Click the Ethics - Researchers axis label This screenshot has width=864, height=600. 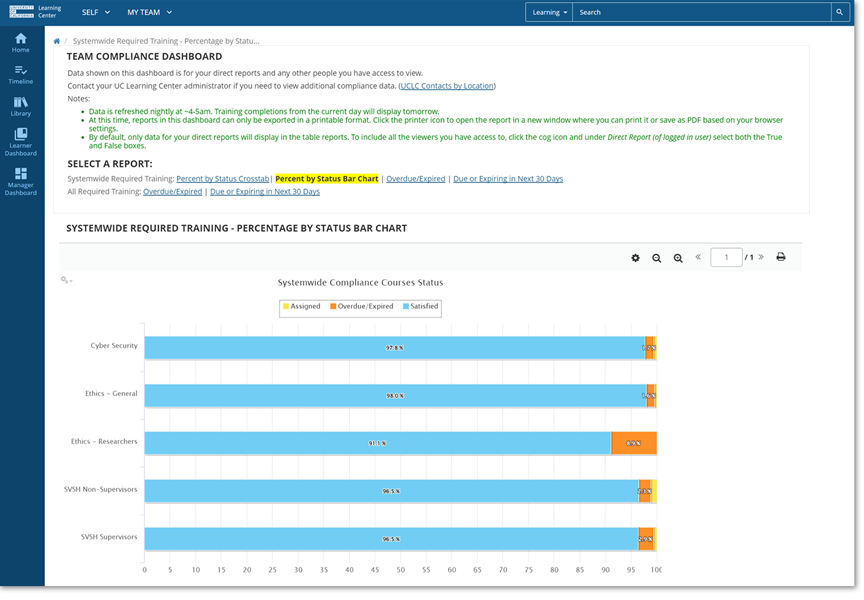tap(104, 442)
